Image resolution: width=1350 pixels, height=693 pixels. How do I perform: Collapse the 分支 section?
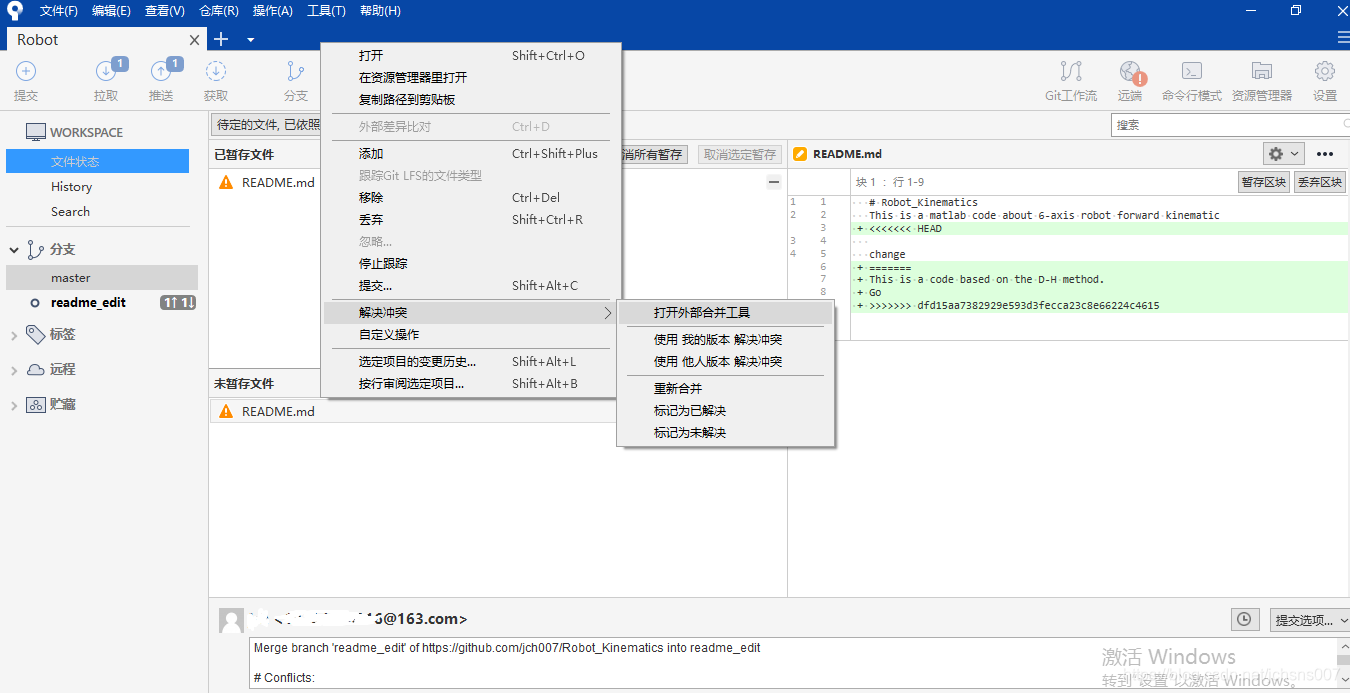tap(14, 250)
